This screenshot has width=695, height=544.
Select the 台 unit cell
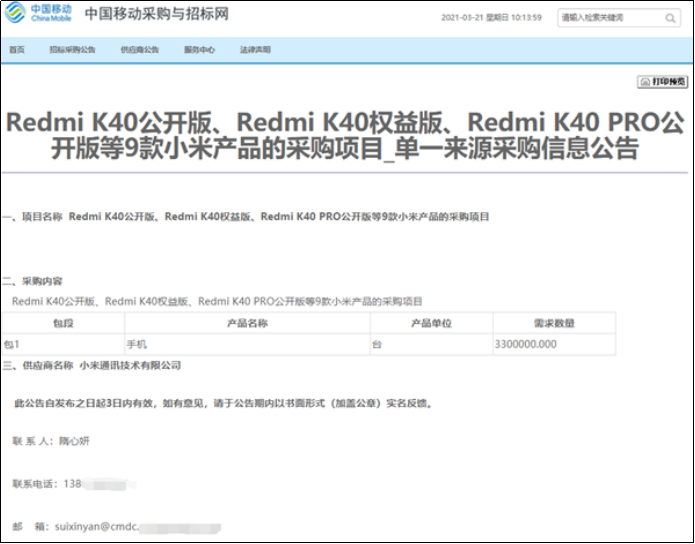point(431,344)
